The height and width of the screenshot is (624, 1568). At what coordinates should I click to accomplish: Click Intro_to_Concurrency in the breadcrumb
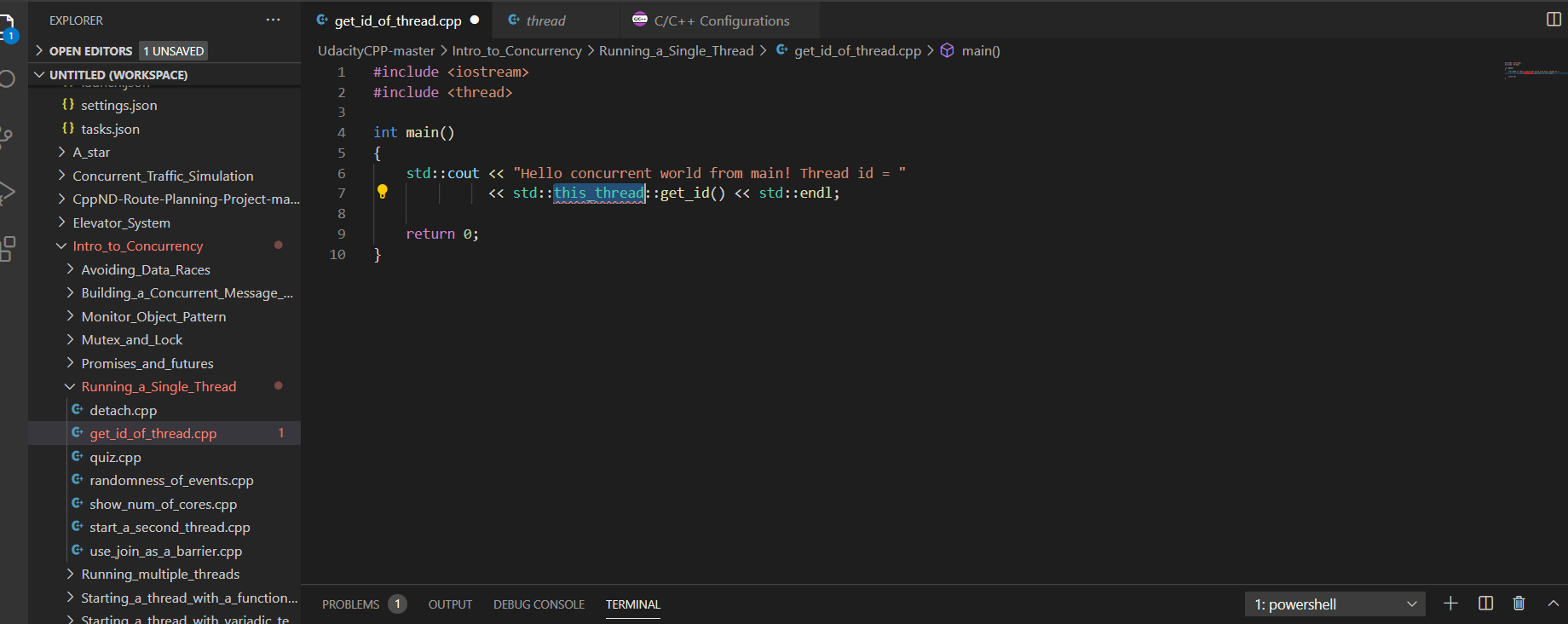point(516,51)
